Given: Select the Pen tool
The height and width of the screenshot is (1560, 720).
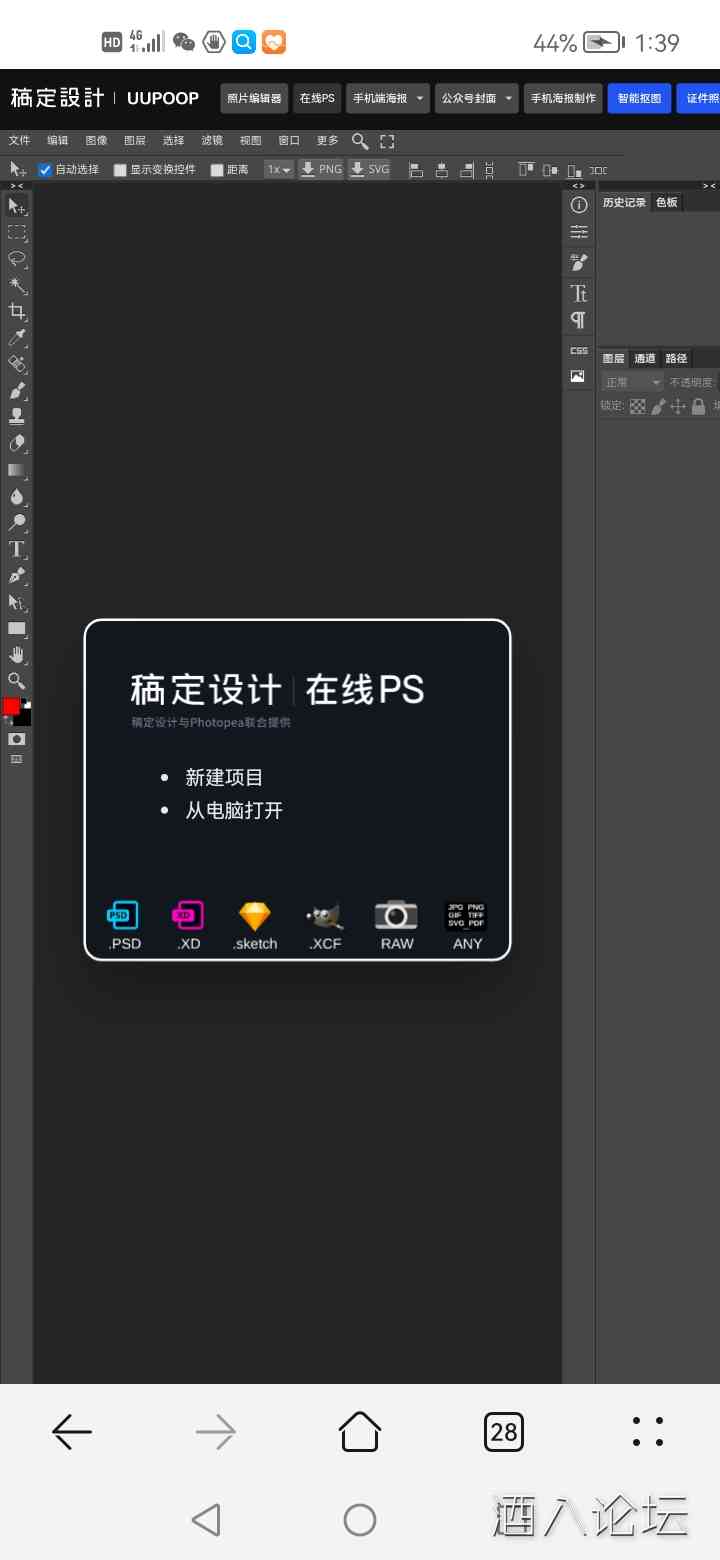Looking at the screenshot, I should [16, 575].
